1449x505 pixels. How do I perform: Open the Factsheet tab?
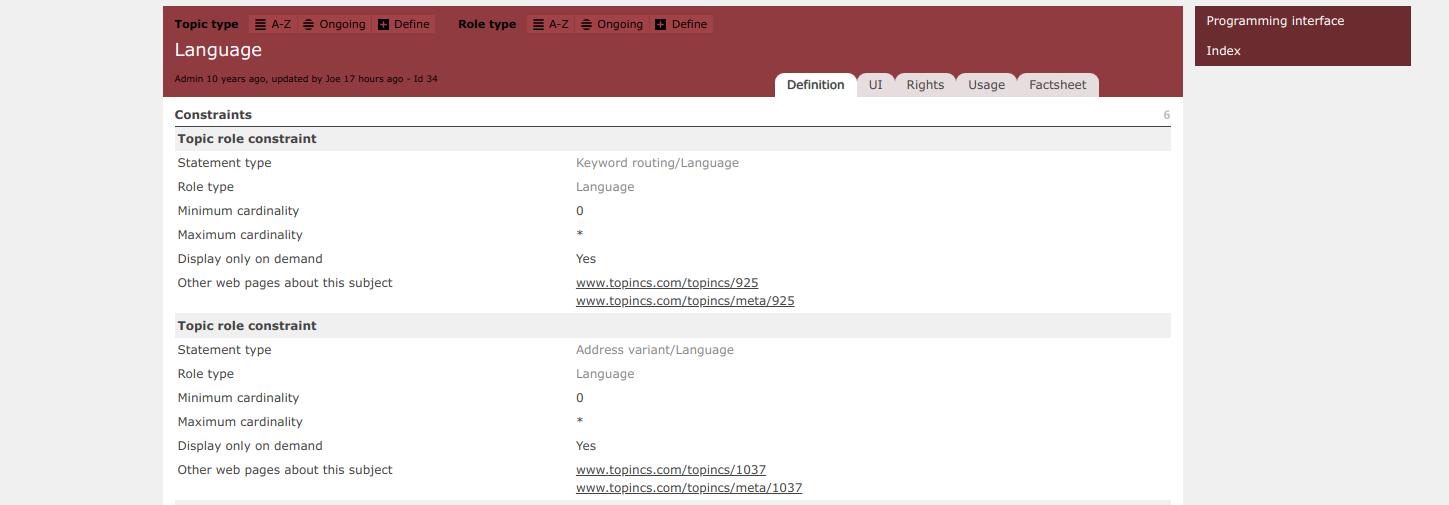tap(1057, 85)
